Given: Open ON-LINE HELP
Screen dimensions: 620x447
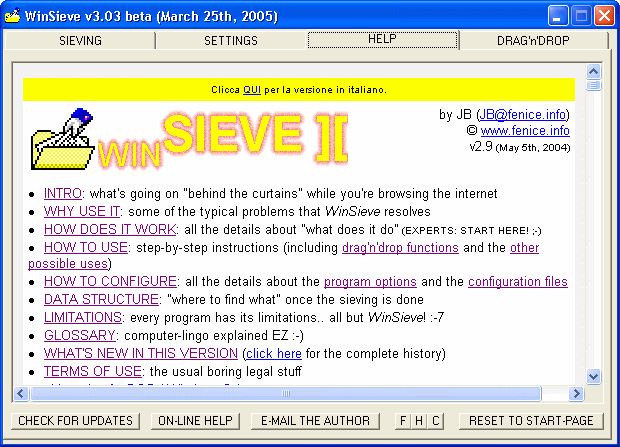Looking at the screenshot, I should (x=195, y=421).
